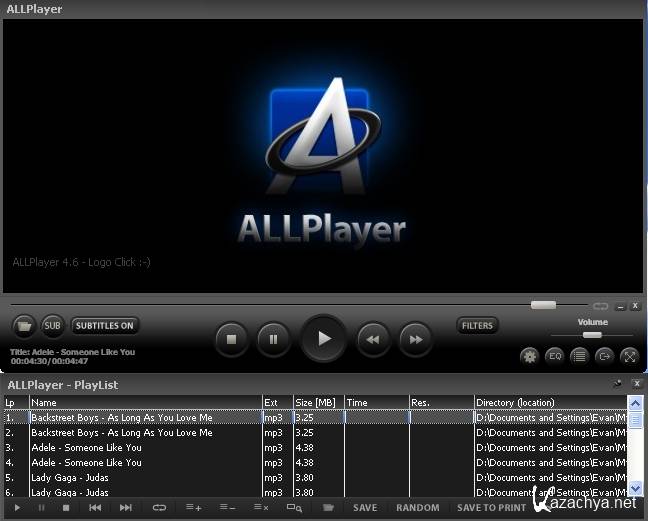Open the FILTERS panel
This screenshot has width=648, height=521.
pos(477,325)
